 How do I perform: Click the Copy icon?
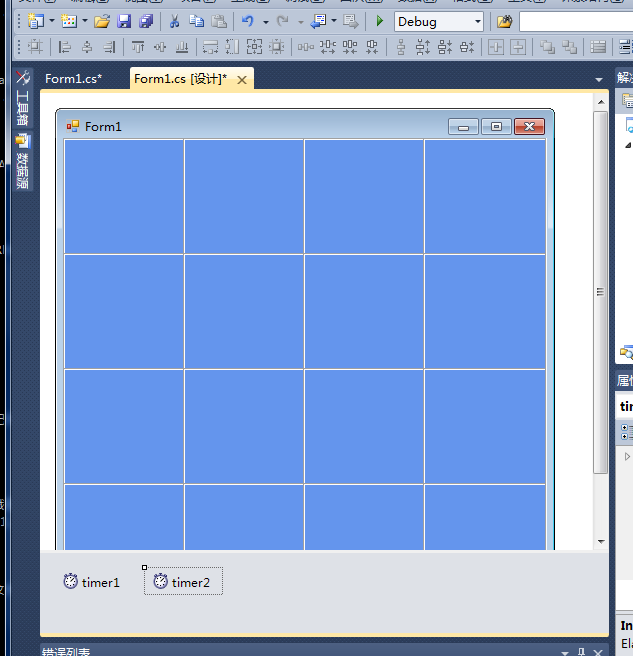197,21
